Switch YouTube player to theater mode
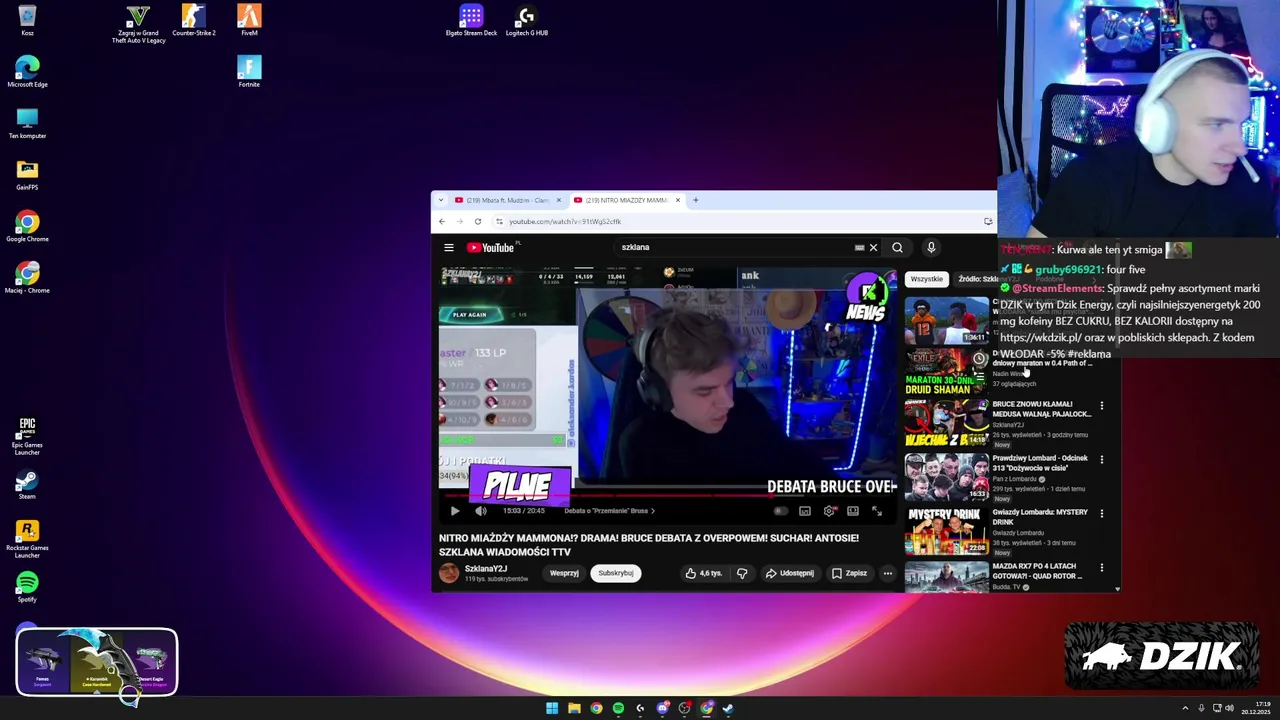 coord(853,511)
